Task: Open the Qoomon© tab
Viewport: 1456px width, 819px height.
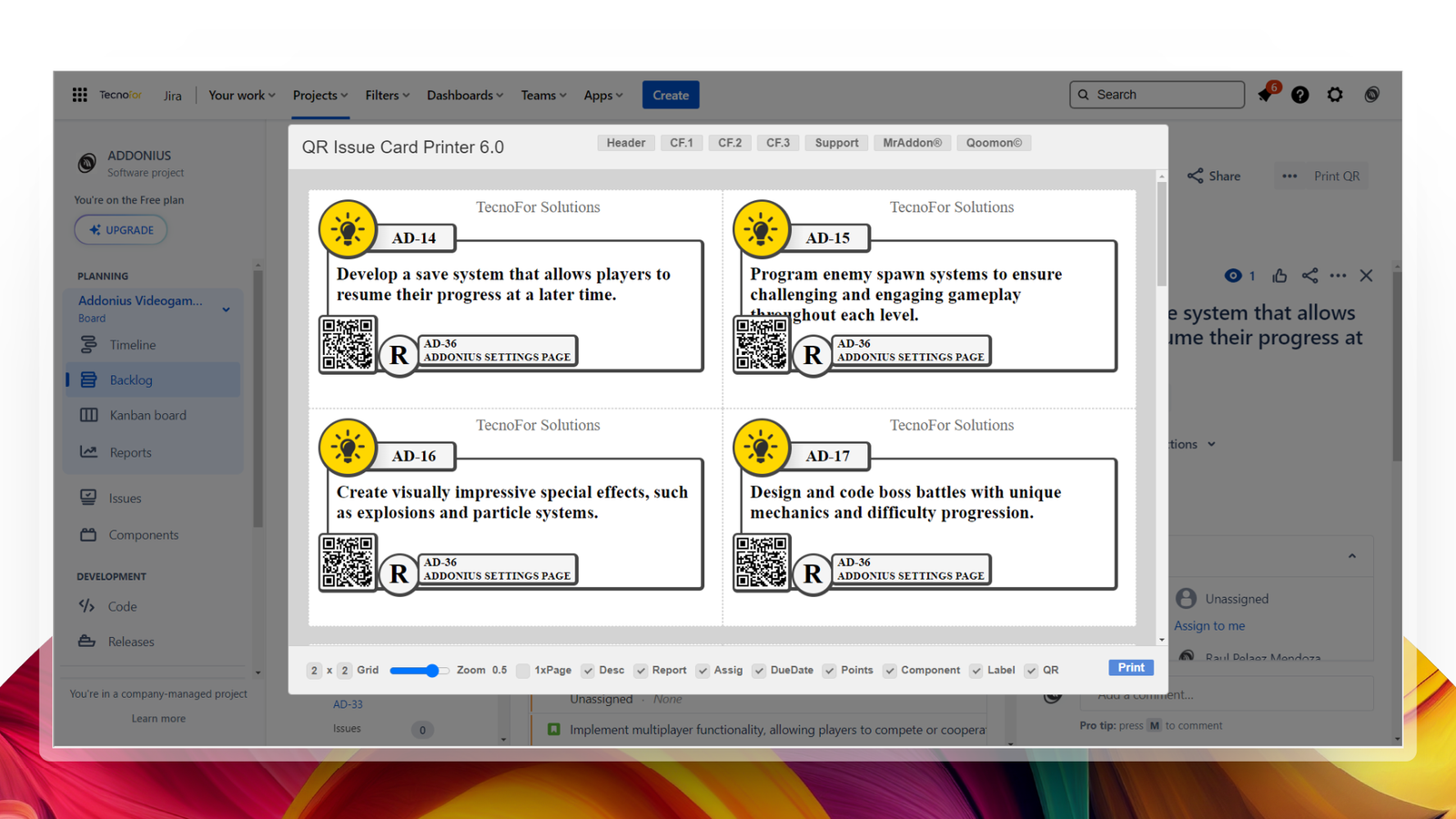Action: [994, 143]
